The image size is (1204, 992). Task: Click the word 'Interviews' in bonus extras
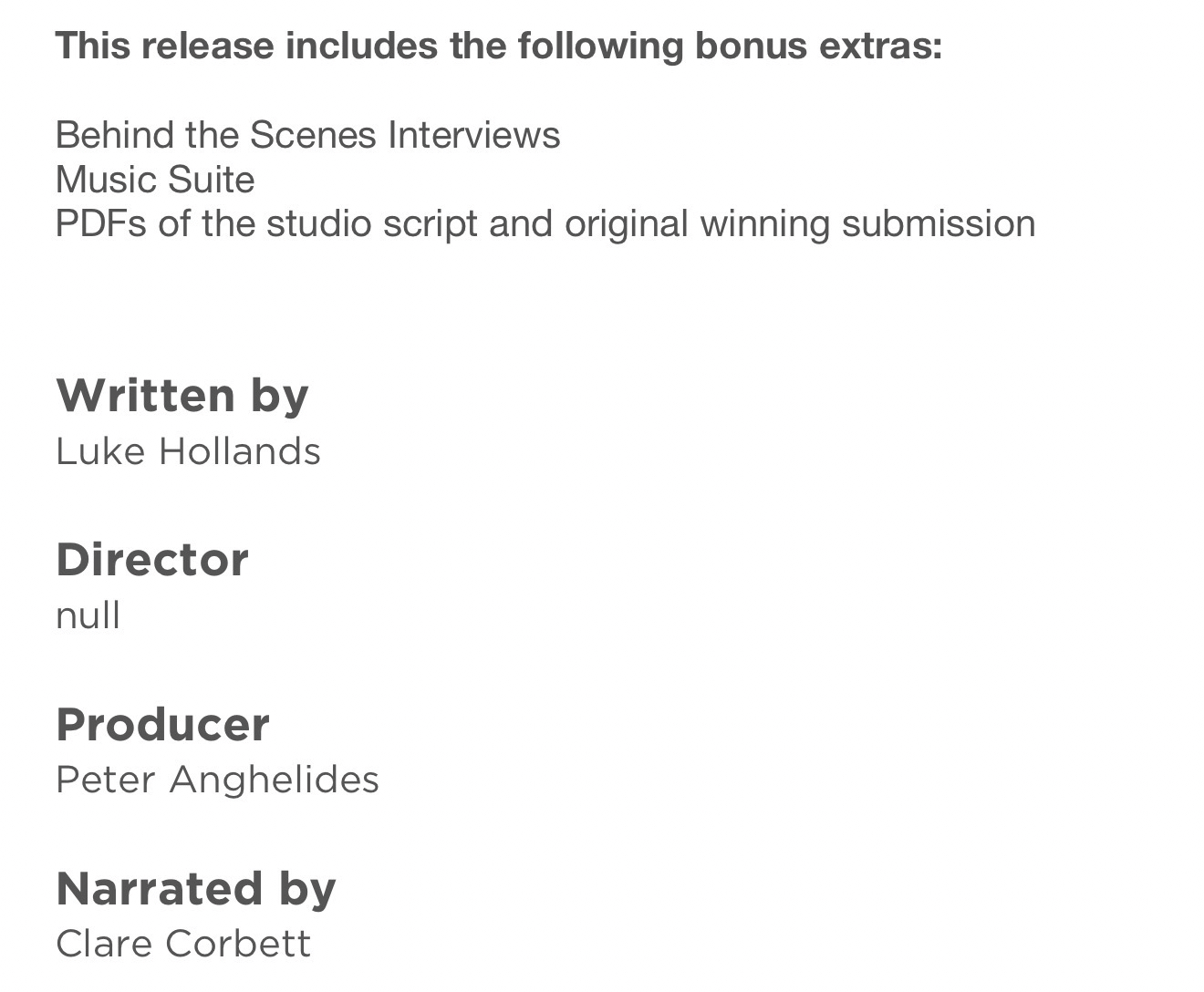tap(473, 135)
